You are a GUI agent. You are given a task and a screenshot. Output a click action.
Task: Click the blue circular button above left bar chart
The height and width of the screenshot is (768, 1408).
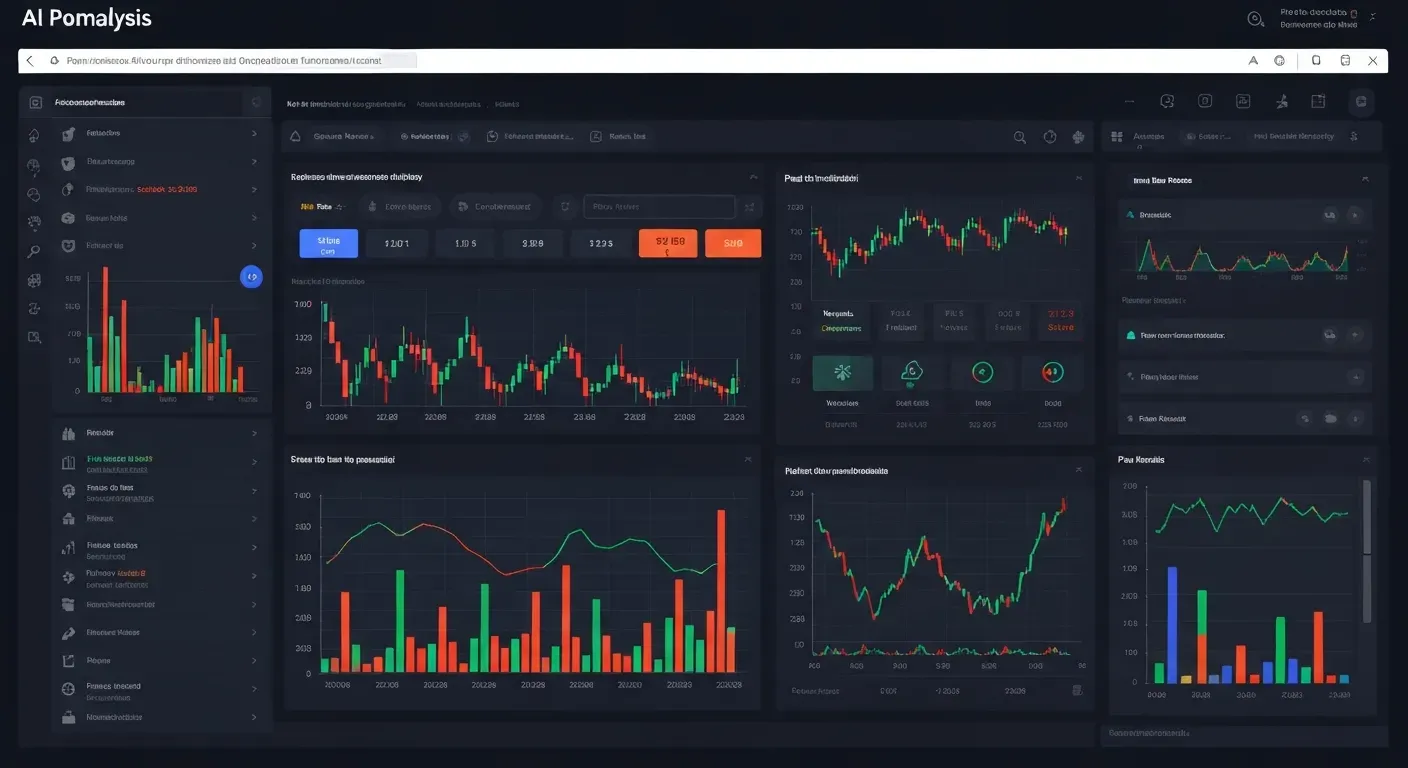point(251,277)
